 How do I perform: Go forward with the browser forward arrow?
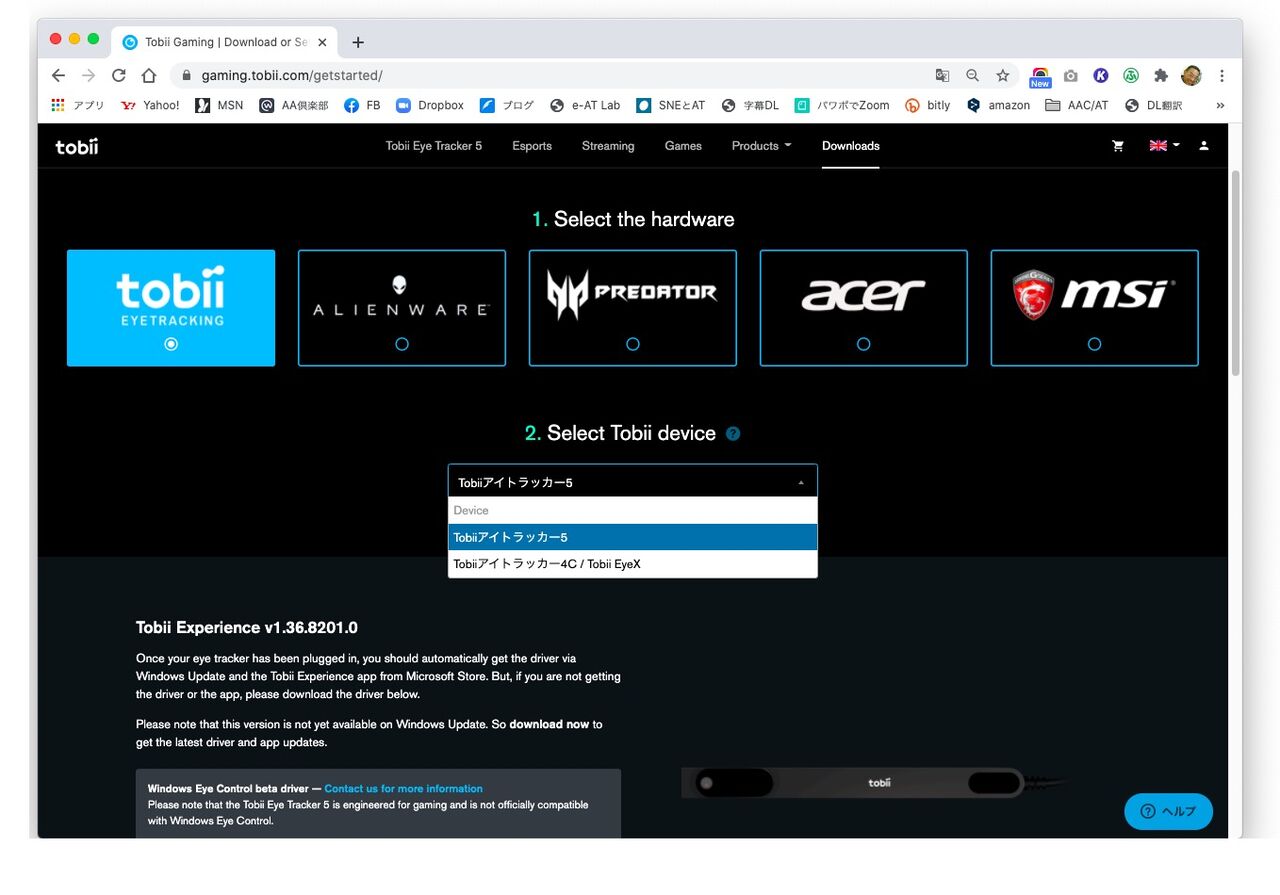coord(88,75)
